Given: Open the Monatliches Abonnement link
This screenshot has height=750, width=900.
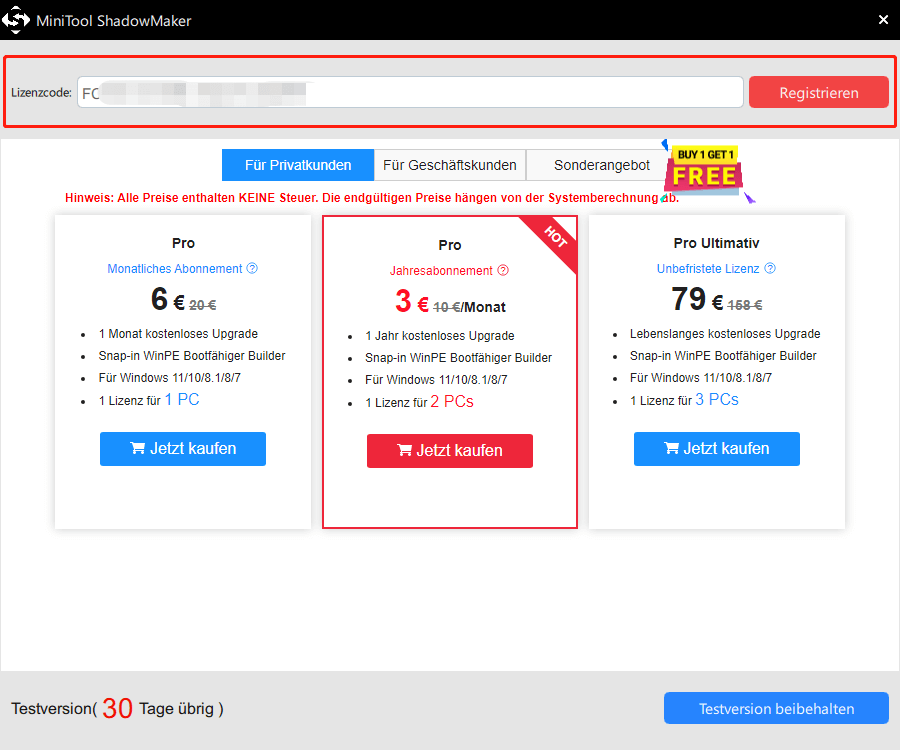Looking at the screenshot, I should pyautogui.click(x=174, y=269).
